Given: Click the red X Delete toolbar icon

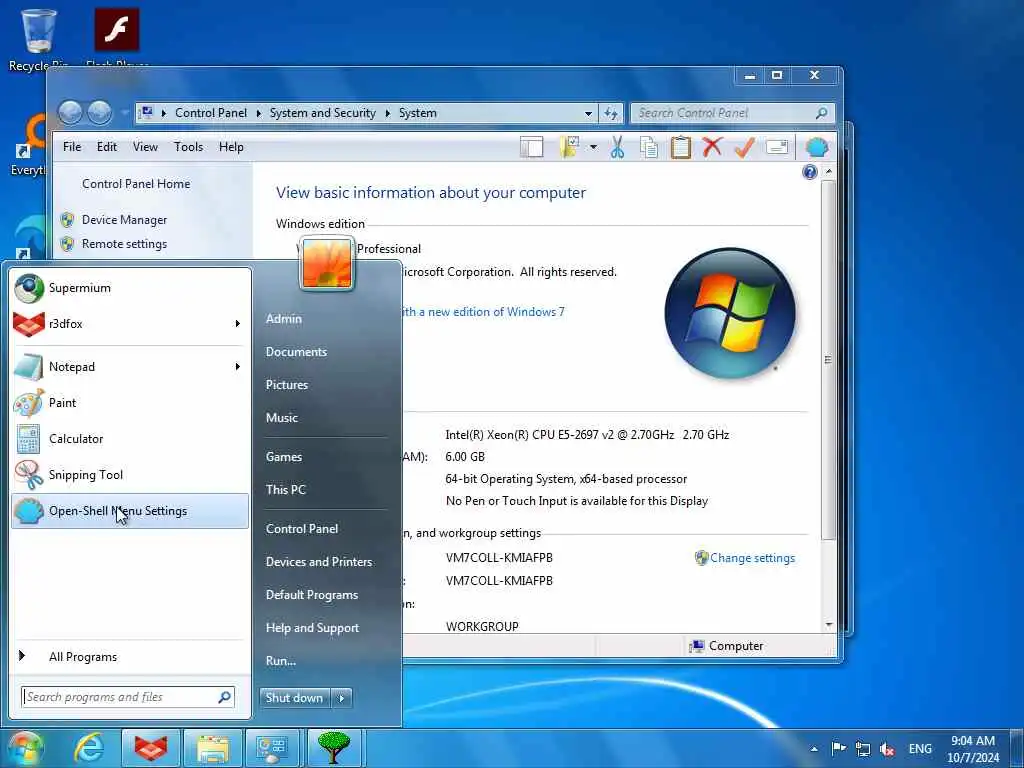Looking at the screenshot, I should (712, 147).
